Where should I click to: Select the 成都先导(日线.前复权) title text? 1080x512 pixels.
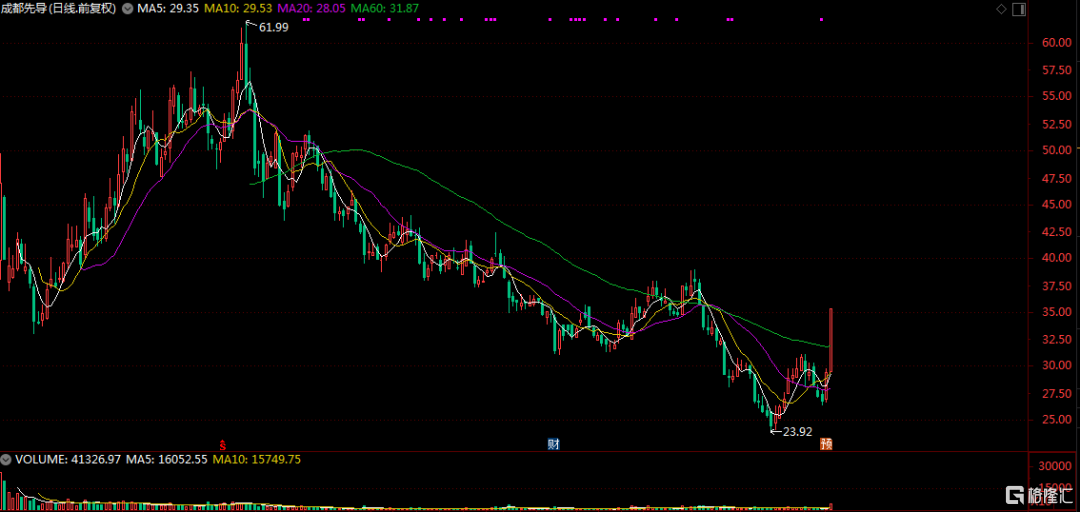(x=59, y=9)
